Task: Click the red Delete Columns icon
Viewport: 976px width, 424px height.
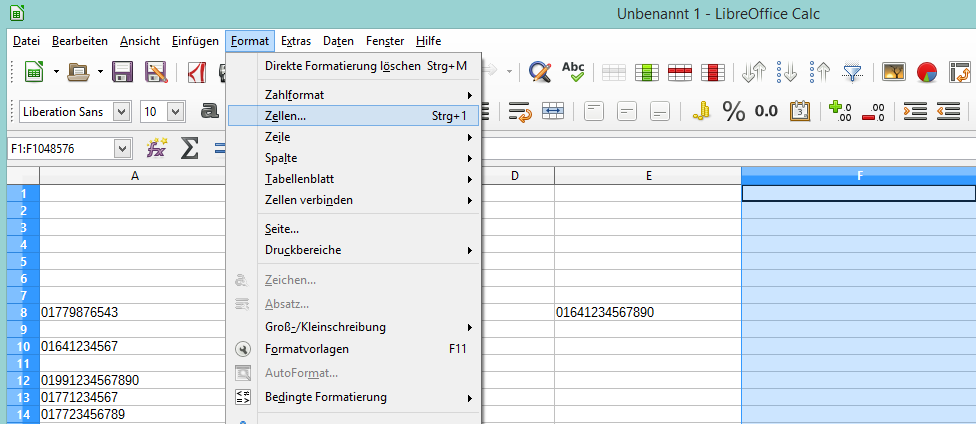Action: coord(713,73)
